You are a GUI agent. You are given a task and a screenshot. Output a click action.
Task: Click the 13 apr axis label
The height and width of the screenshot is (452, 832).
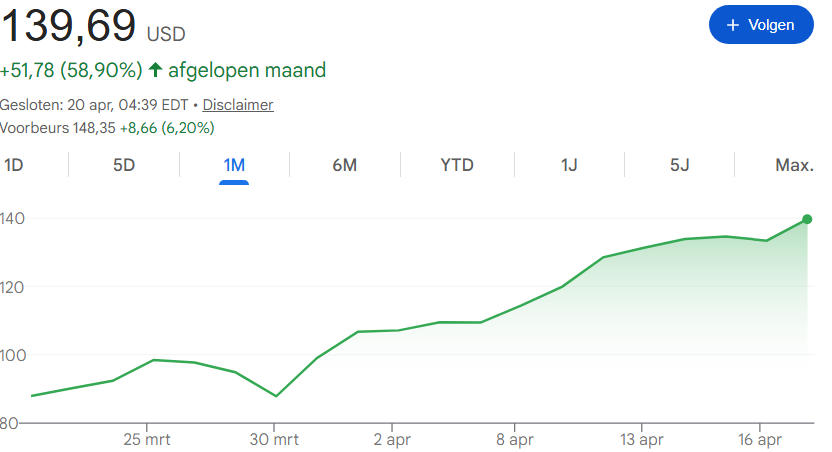tap(642, 439)
